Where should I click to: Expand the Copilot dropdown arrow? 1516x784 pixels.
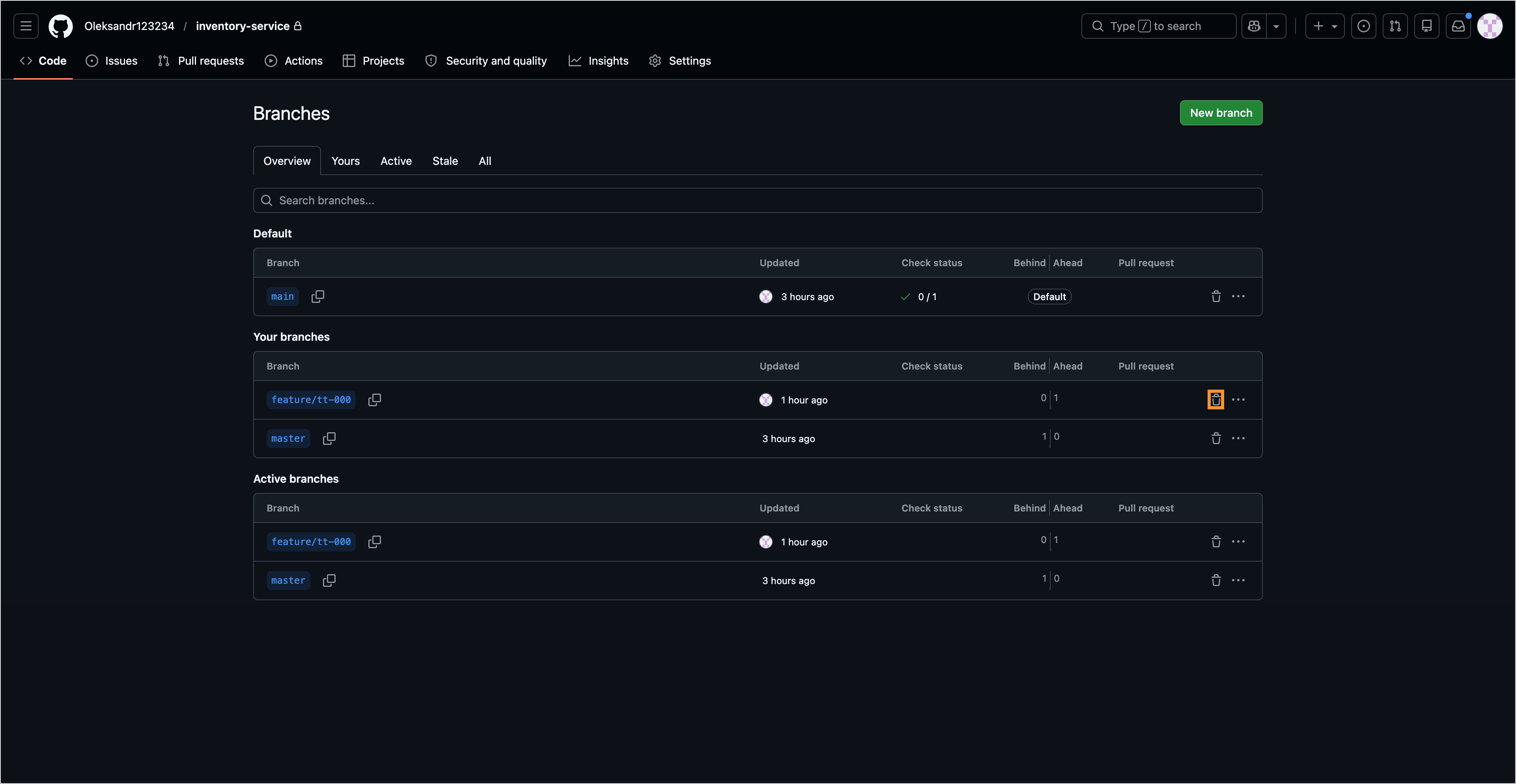(x=1276, y=26)
